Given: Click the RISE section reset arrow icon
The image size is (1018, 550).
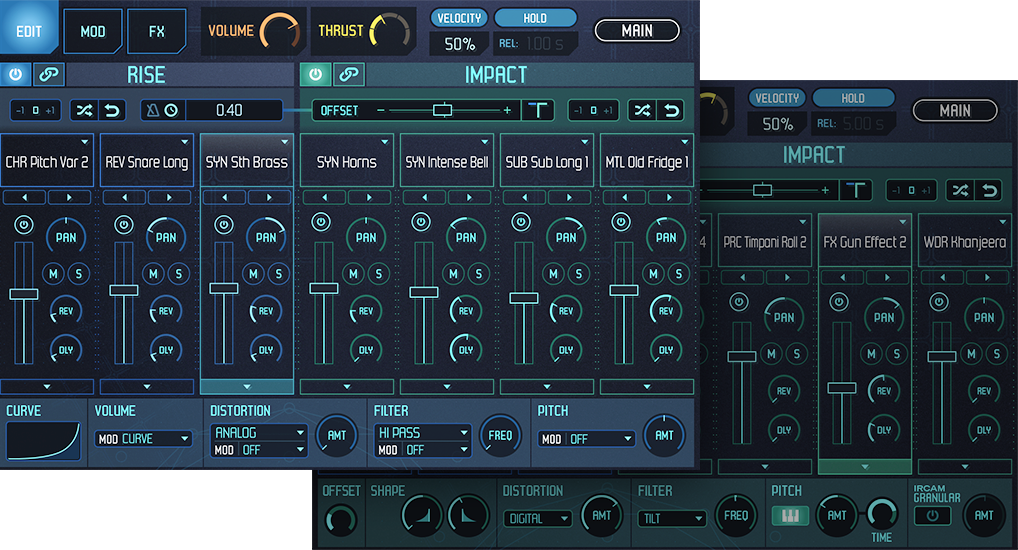Looking at the screenshot, I should click(x=112, y=110).
